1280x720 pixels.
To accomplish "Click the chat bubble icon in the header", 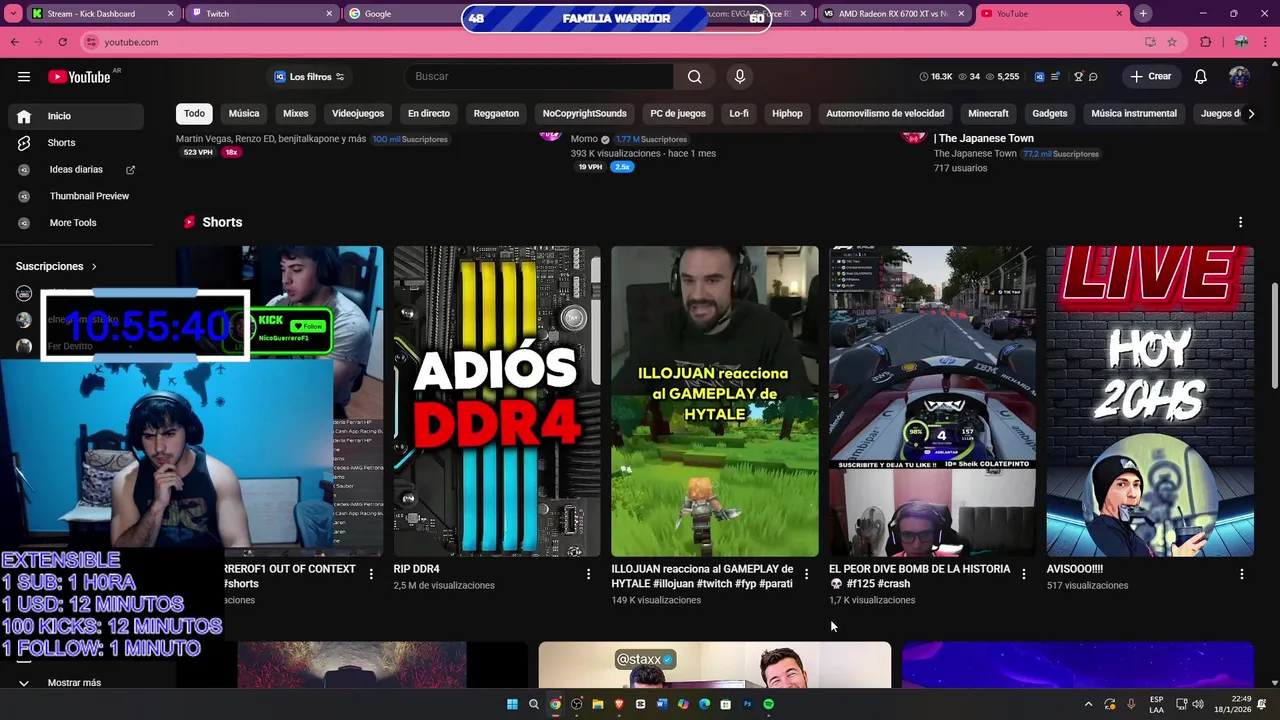I will 1093,77.
